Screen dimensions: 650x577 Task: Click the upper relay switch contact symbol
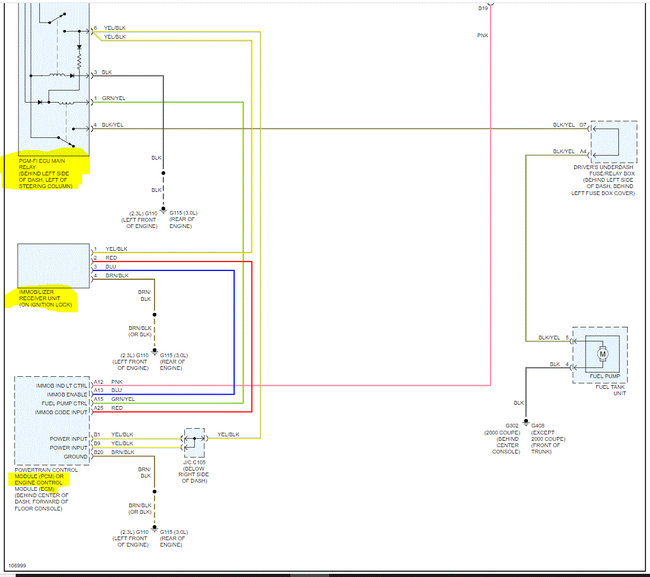tap(57, 18)
